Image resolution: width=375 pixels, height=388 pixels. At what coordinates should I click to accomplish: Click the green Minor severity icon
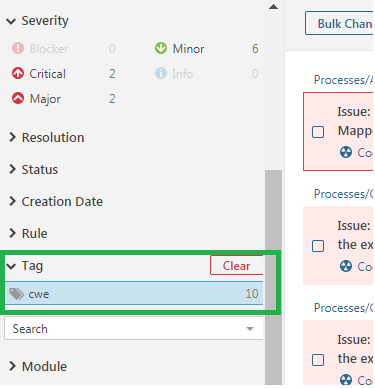coord(161,48)
